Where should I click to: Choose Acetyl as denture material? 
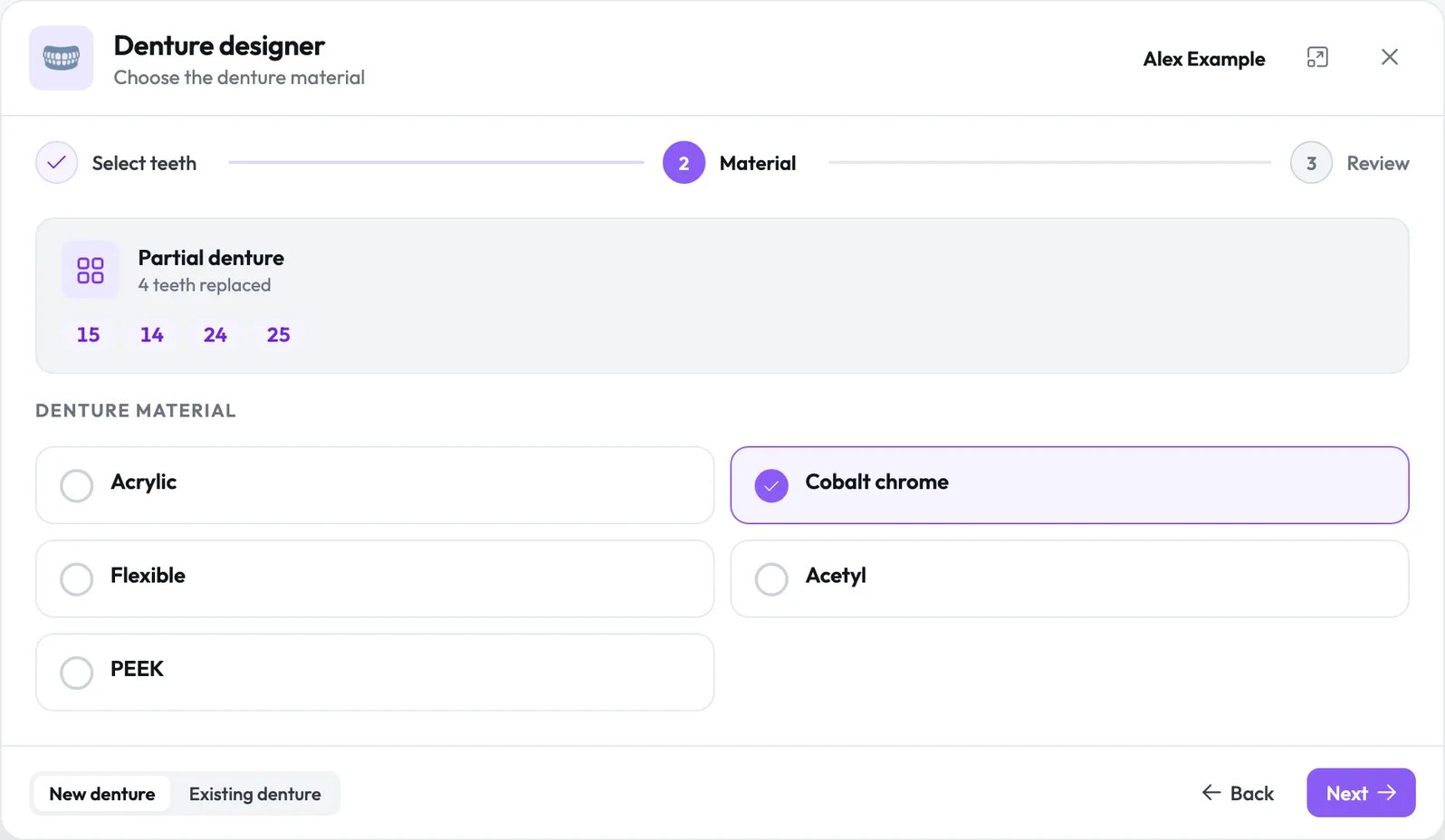1069,579
